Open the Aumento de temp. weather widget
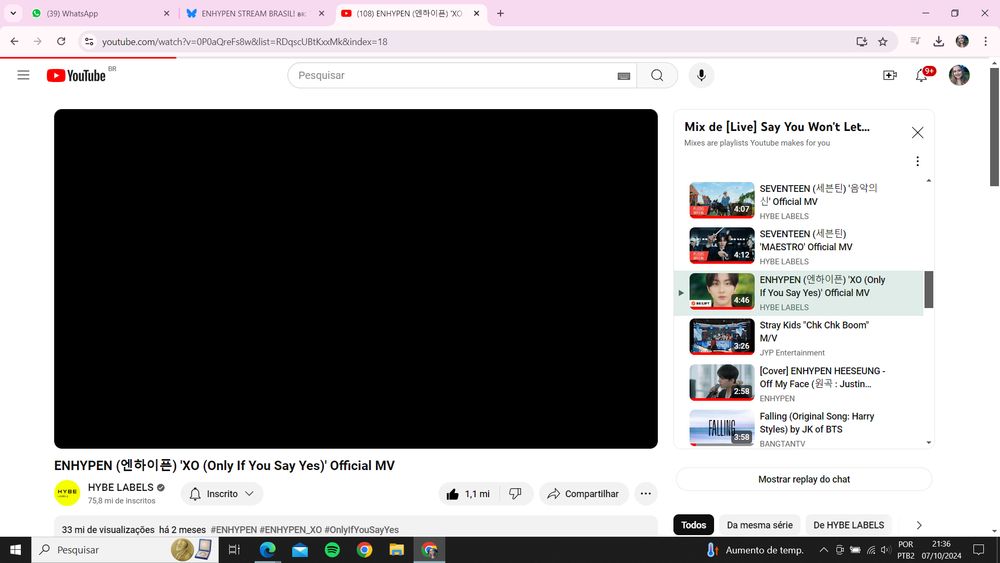The width and height of the screenshot is (1000, 563). click(x=755, y=550)
